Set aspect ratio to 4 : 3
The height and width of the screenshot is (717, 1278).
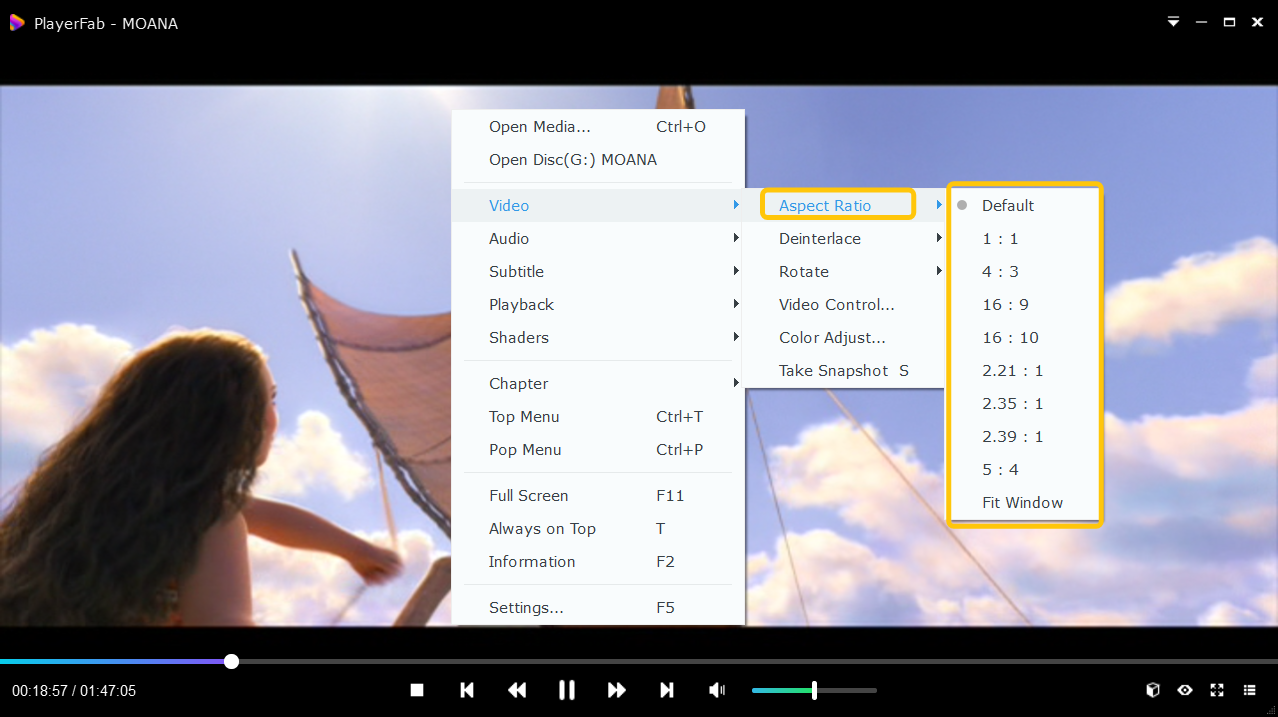click(x=1024, y=271)
